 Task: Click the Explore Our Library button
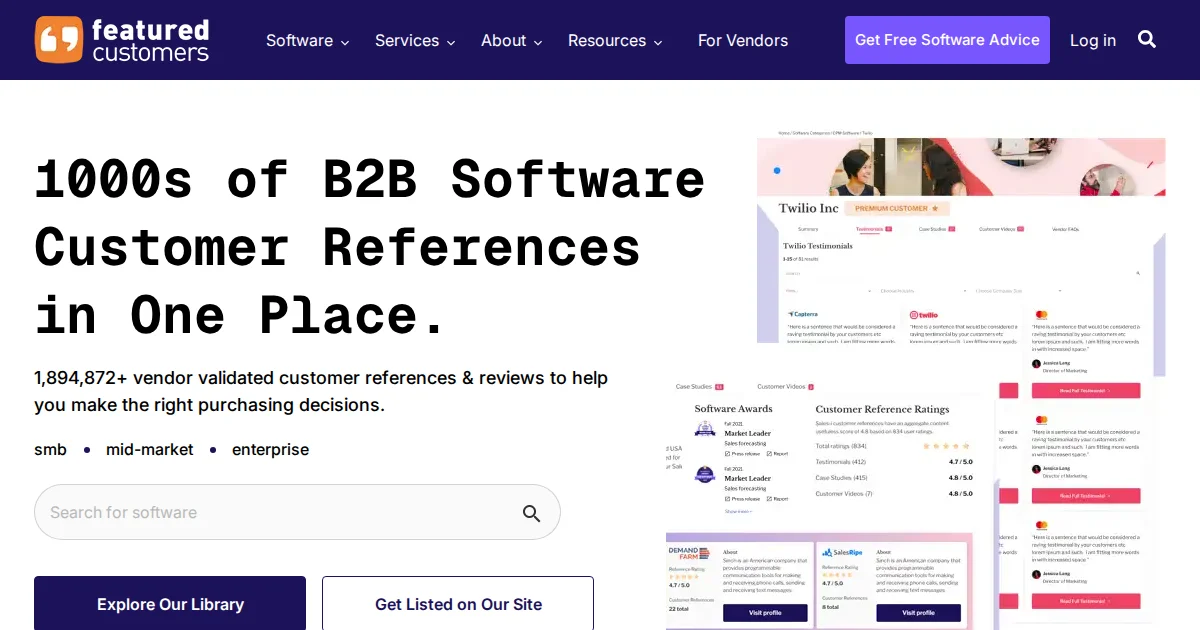point(170,604)
